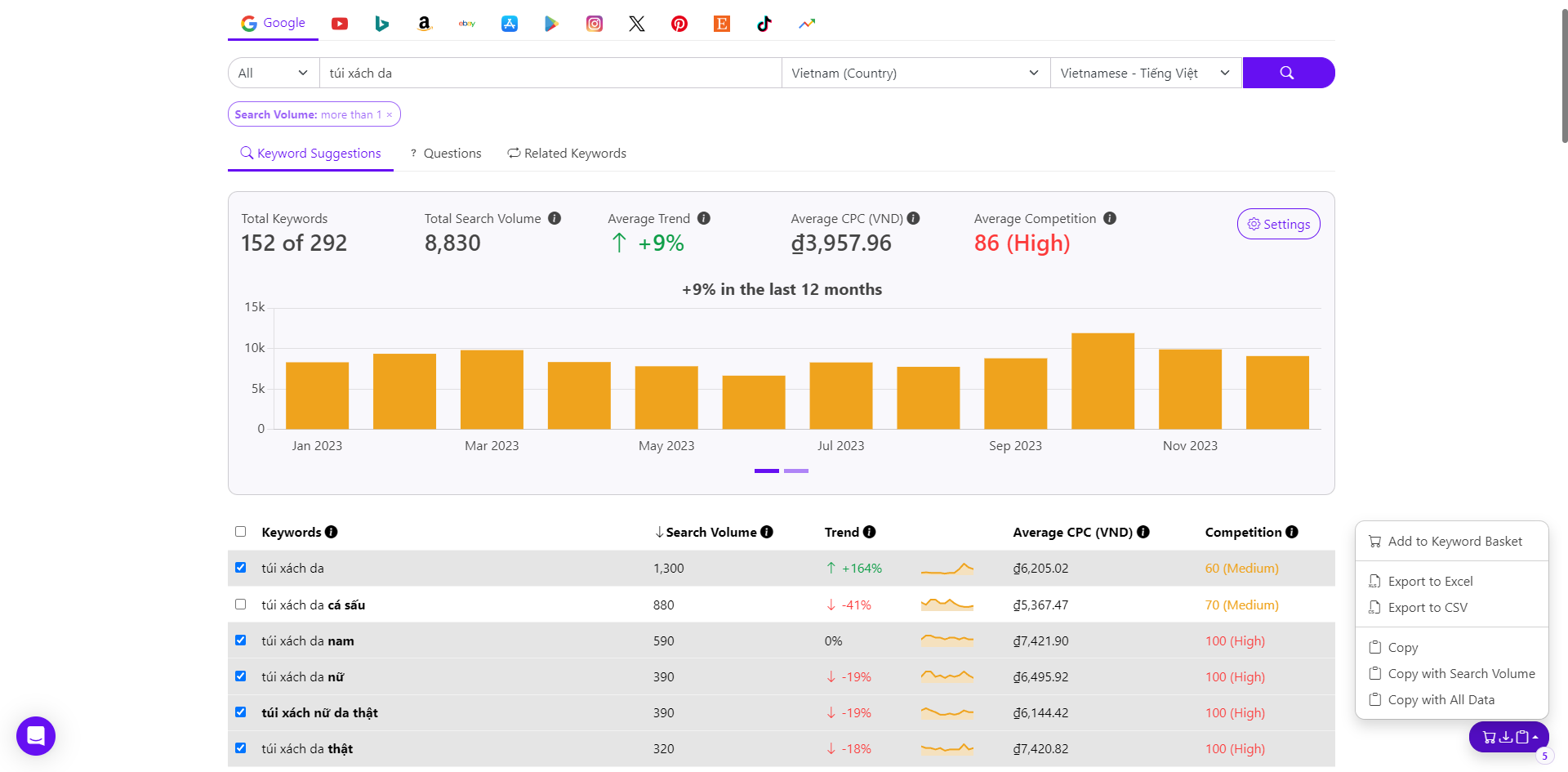Select the App Store icon
1568x772 pixels.
510,24
